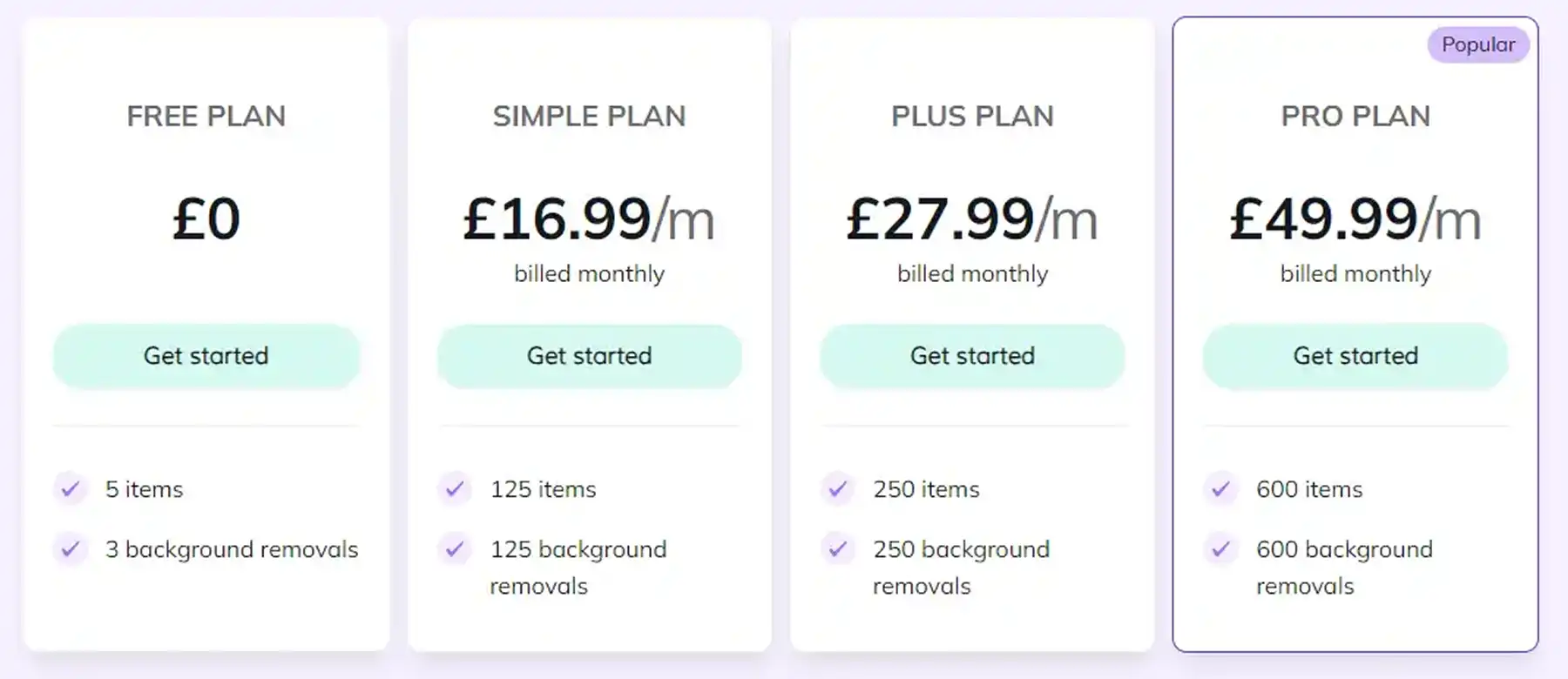Click the checkmark next to 600 background removals
The width and height of the screenshot is (1568, 679).
1220,549
